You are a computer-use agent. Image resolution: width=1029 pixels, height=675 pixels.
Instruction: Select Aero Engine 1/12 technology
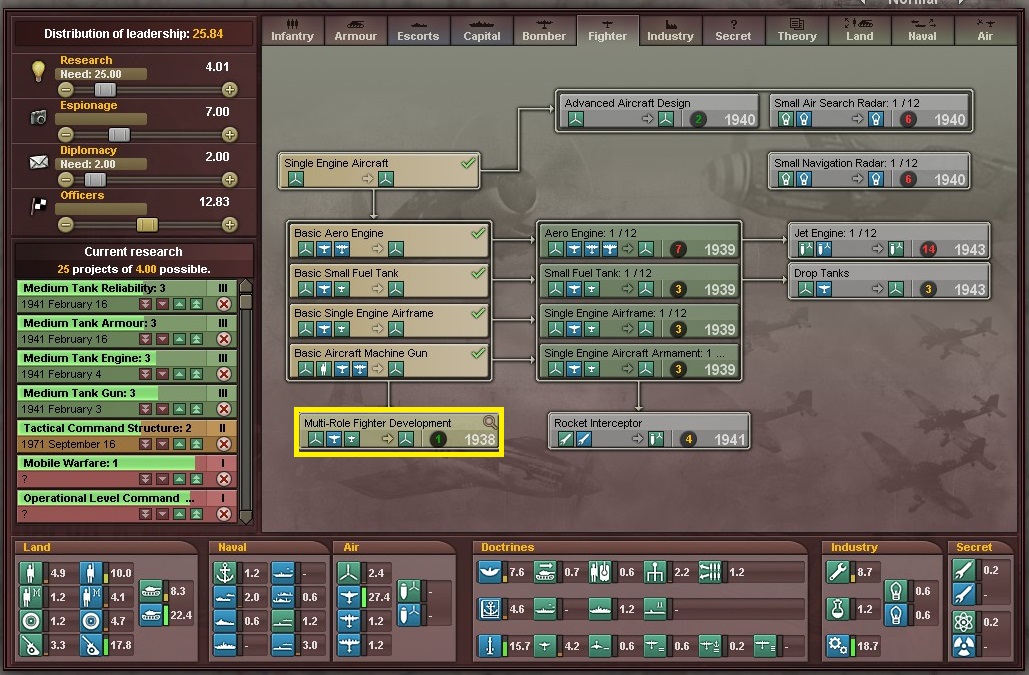click(639, 241)
